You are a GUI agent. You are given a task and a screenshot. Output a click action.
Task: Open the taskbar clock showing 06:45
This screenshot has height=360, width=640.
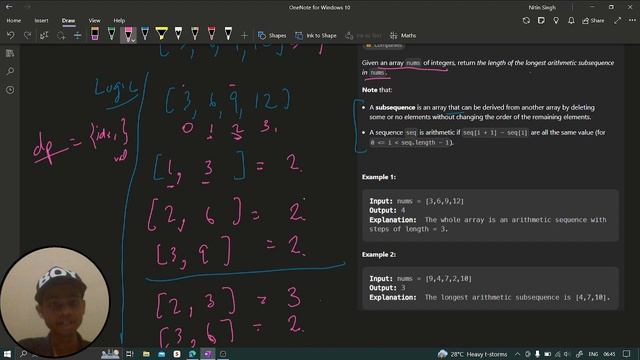coord(609,354)
